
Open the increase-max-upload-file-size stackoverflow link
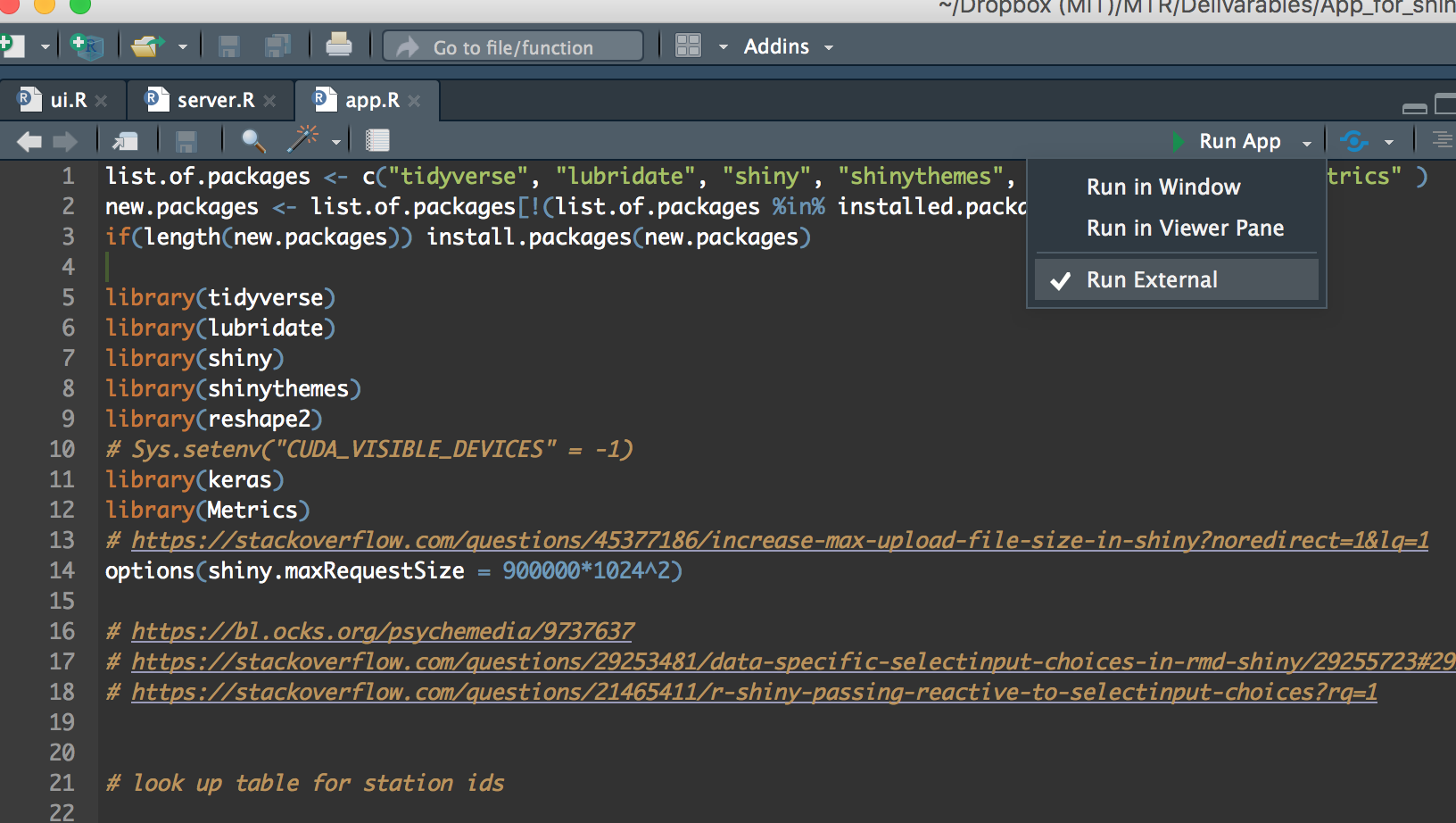(780, 540)
